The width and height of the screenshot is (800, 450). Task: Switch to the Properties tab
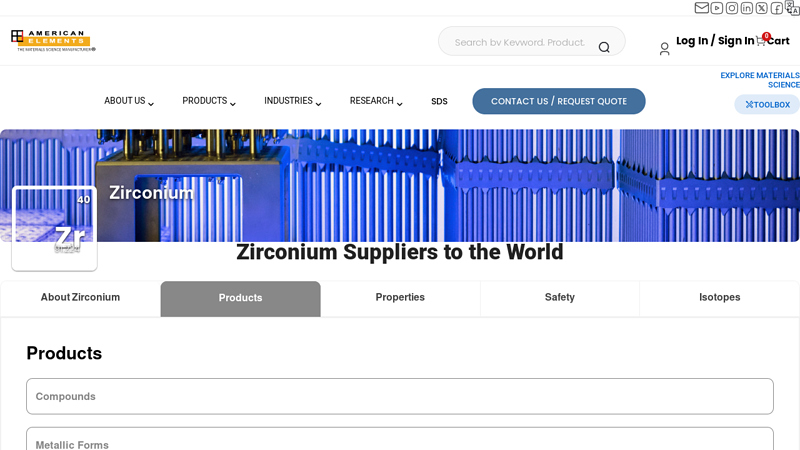click(x=400, y=298)
